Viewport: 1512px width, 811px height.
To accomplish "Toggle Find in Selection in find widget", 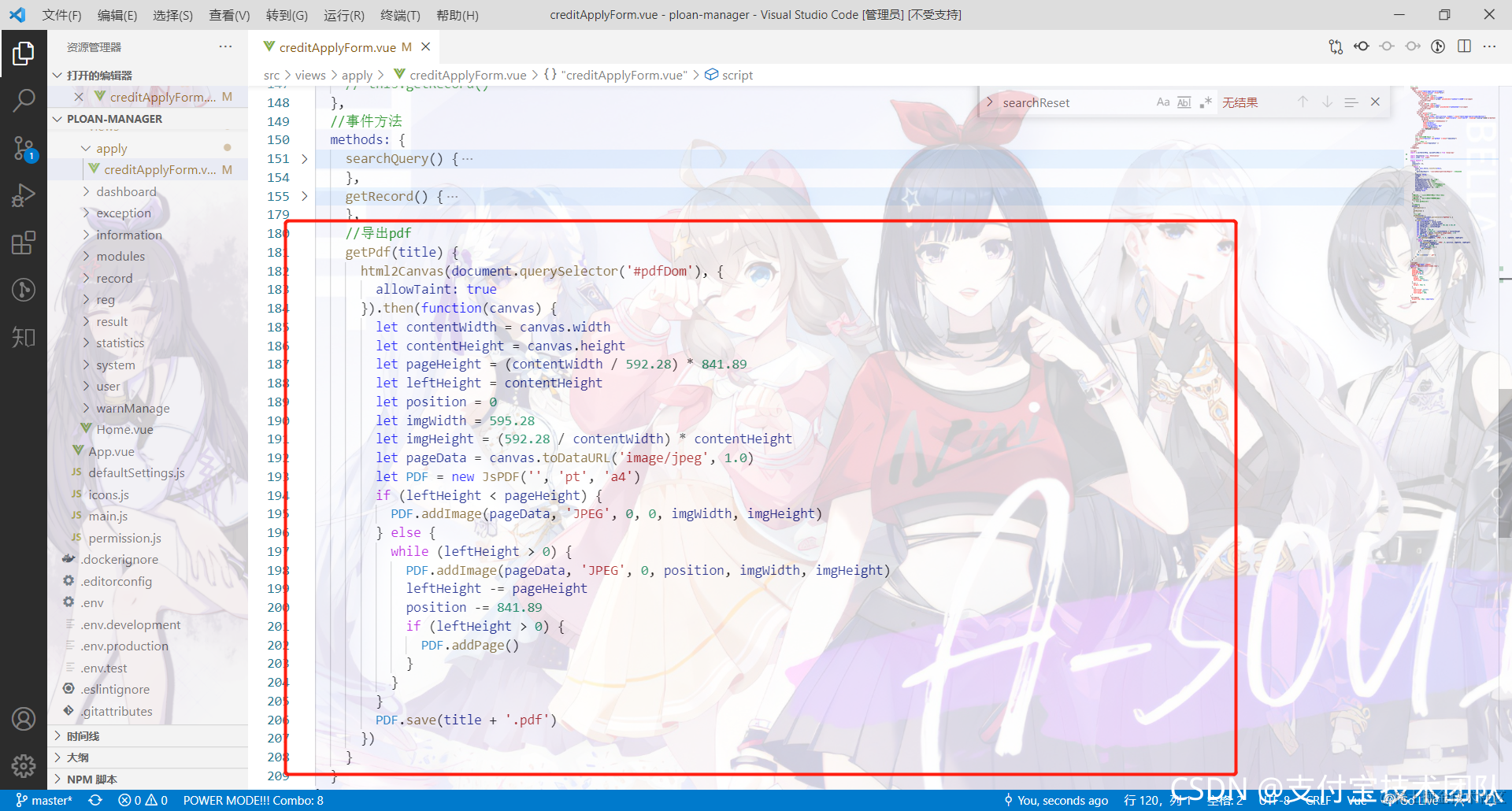I will (1351, 102).
